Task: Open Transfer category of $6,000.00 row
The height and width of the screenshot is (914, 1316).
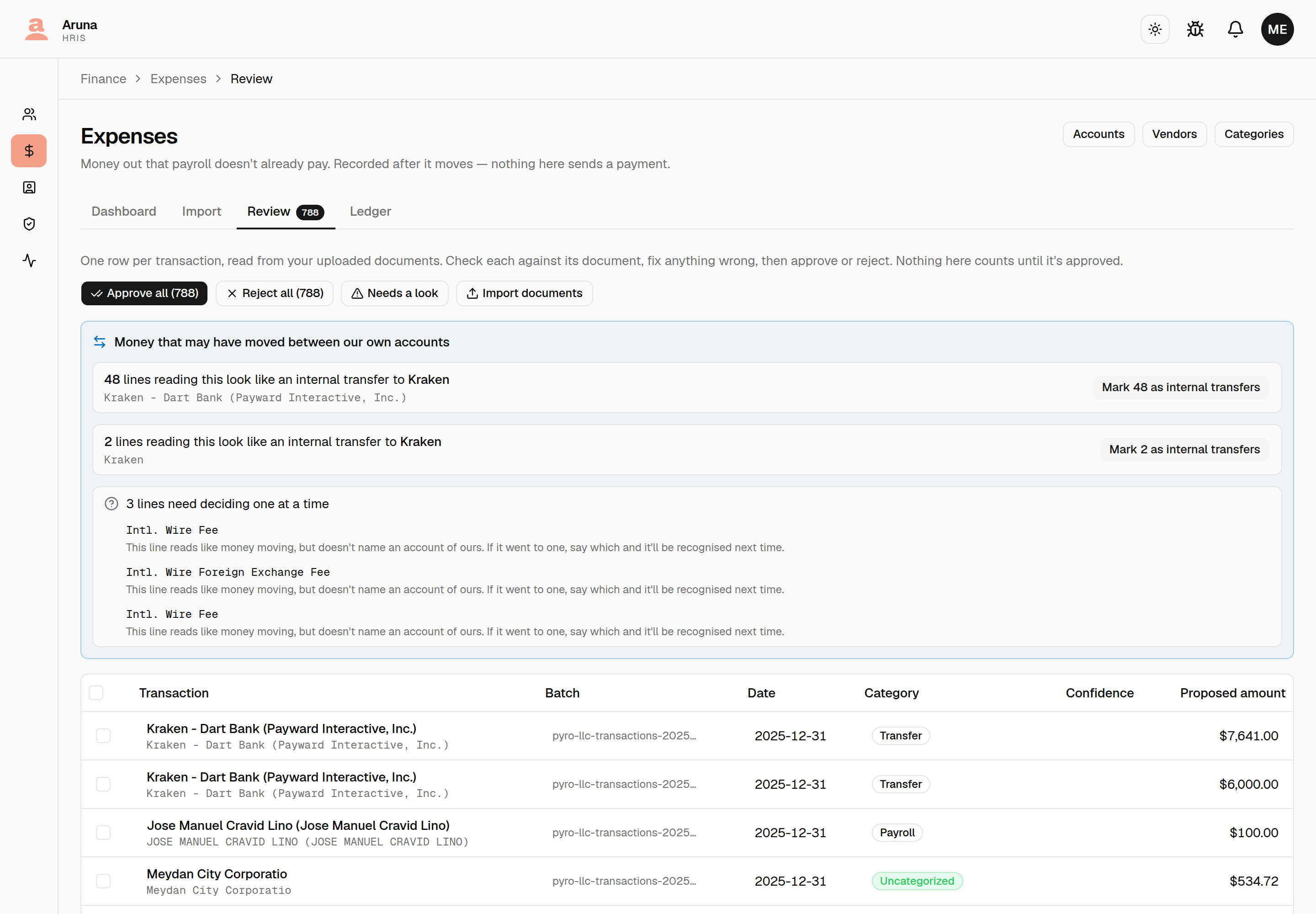Action: pyautogui.click(x=900, y=784)
